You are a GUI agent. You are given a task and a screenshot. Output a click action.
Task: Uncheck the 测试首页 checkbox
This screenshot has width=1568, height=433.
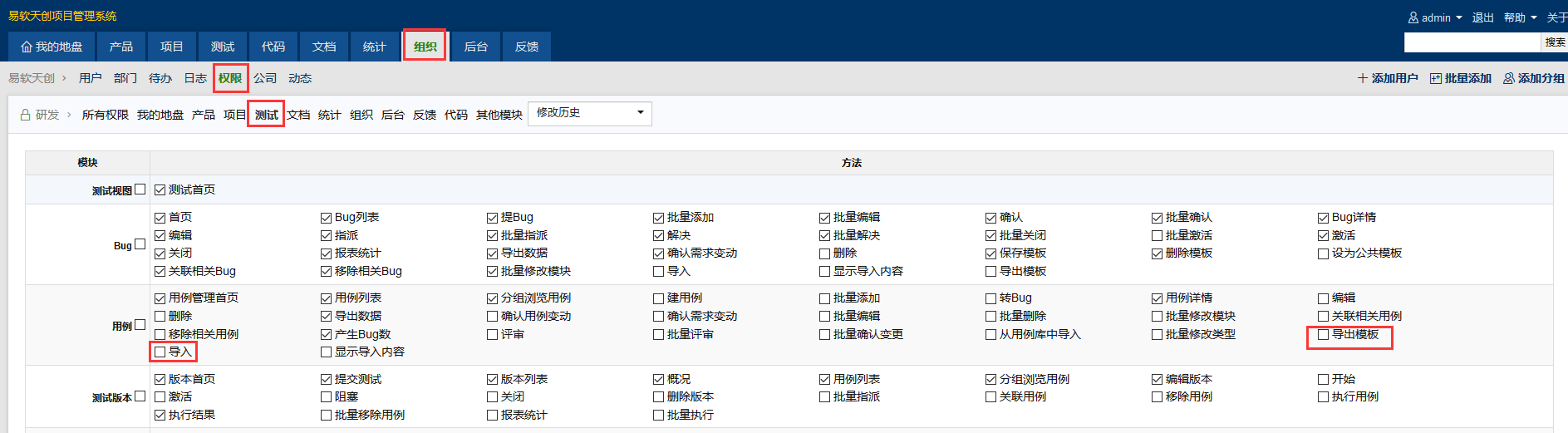coord(160,189)
